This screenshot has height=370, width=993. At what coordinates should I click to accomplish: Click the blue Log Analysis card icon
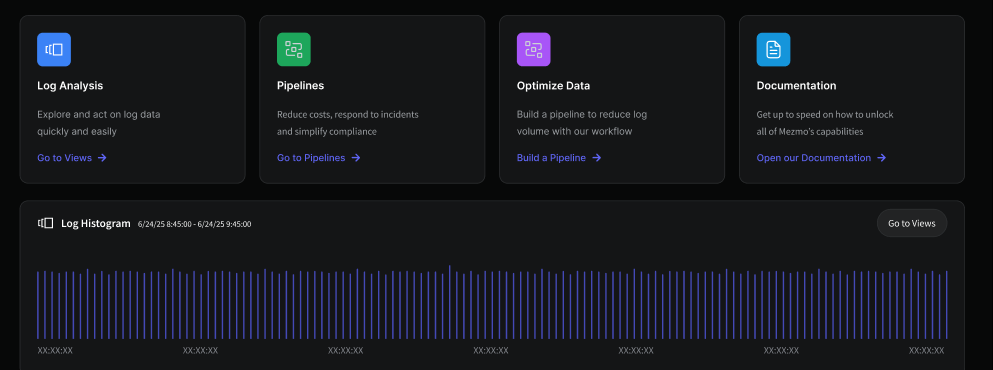click(54, 49)
